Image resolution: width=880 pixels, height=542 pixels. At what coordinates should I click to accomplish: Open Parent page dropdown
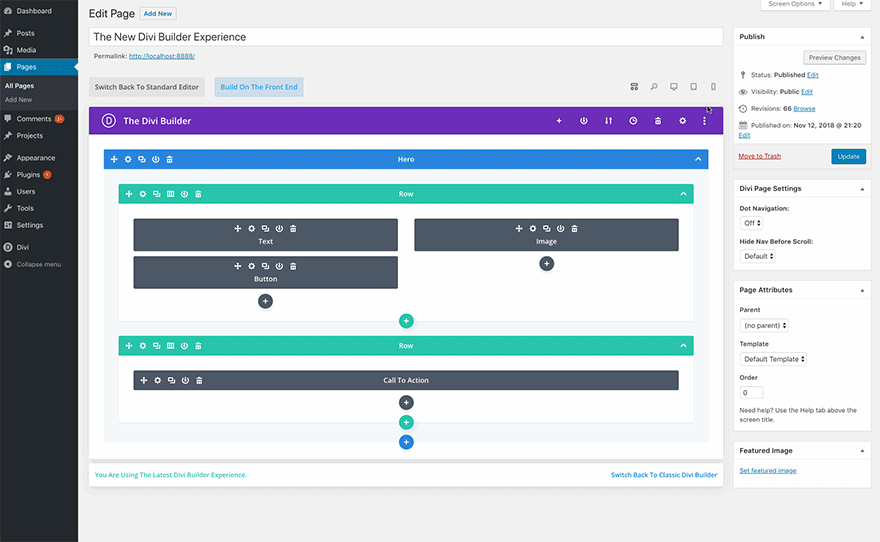764,325
